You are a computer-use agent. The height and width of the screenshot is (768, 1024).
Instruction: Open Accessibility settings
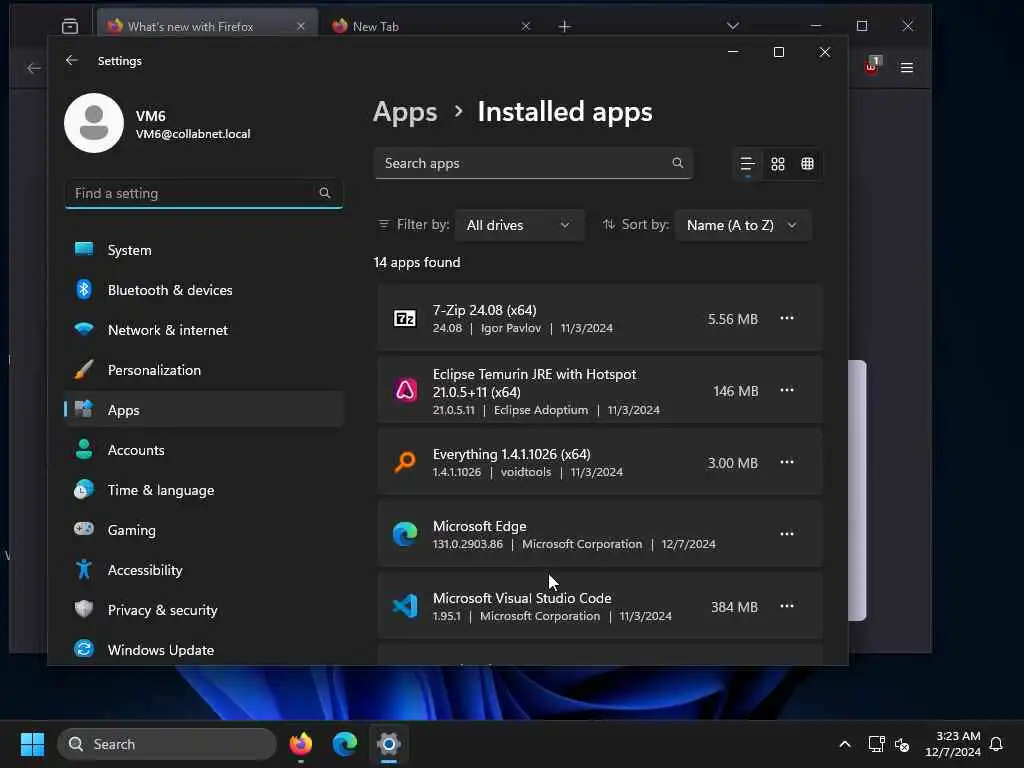204,569
